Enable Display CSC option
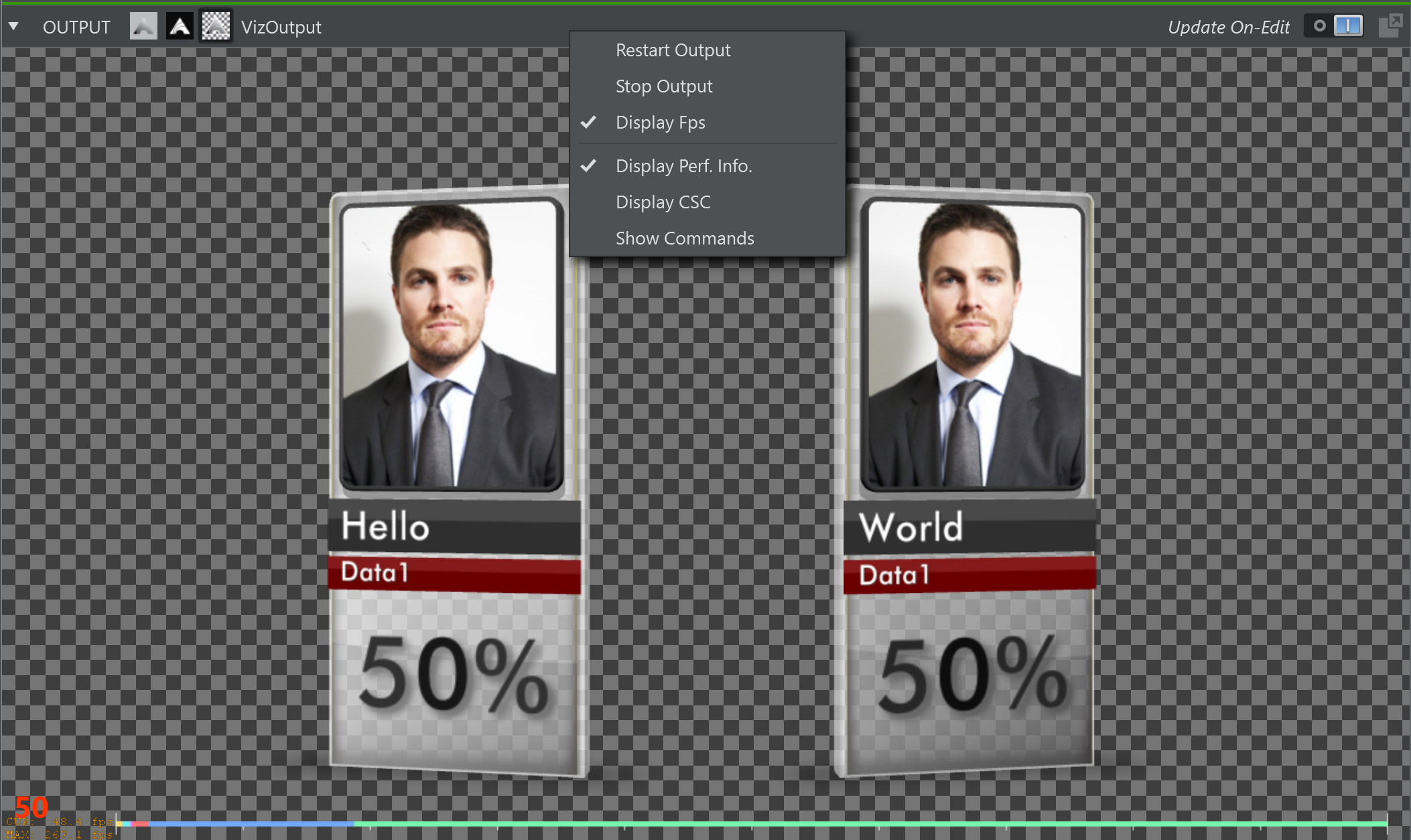 663,202
